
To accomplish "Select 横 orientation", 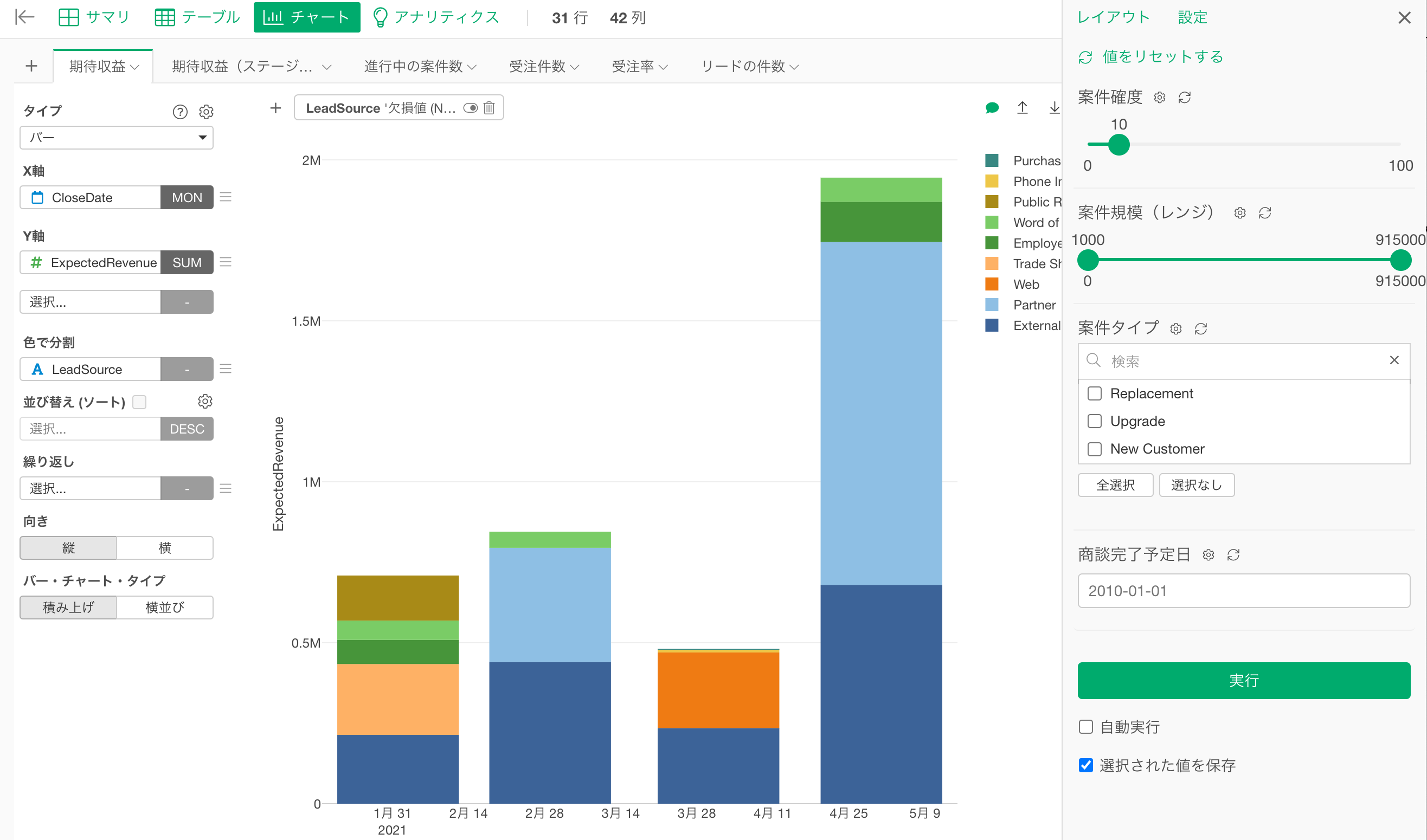I will [165, 547].
